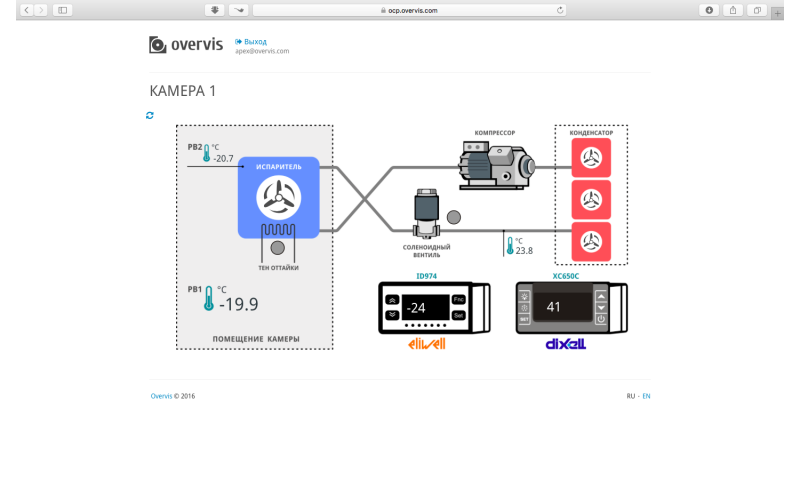The image size is (800, 480).
Task: Toggle the defrost heater indicator circle
Action: pos(278,248)
